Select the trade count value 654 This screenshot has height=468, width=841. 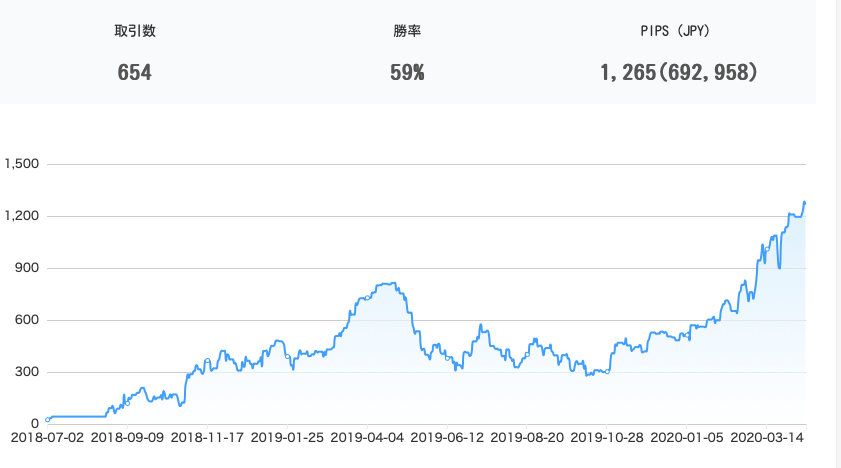point(135,72)
